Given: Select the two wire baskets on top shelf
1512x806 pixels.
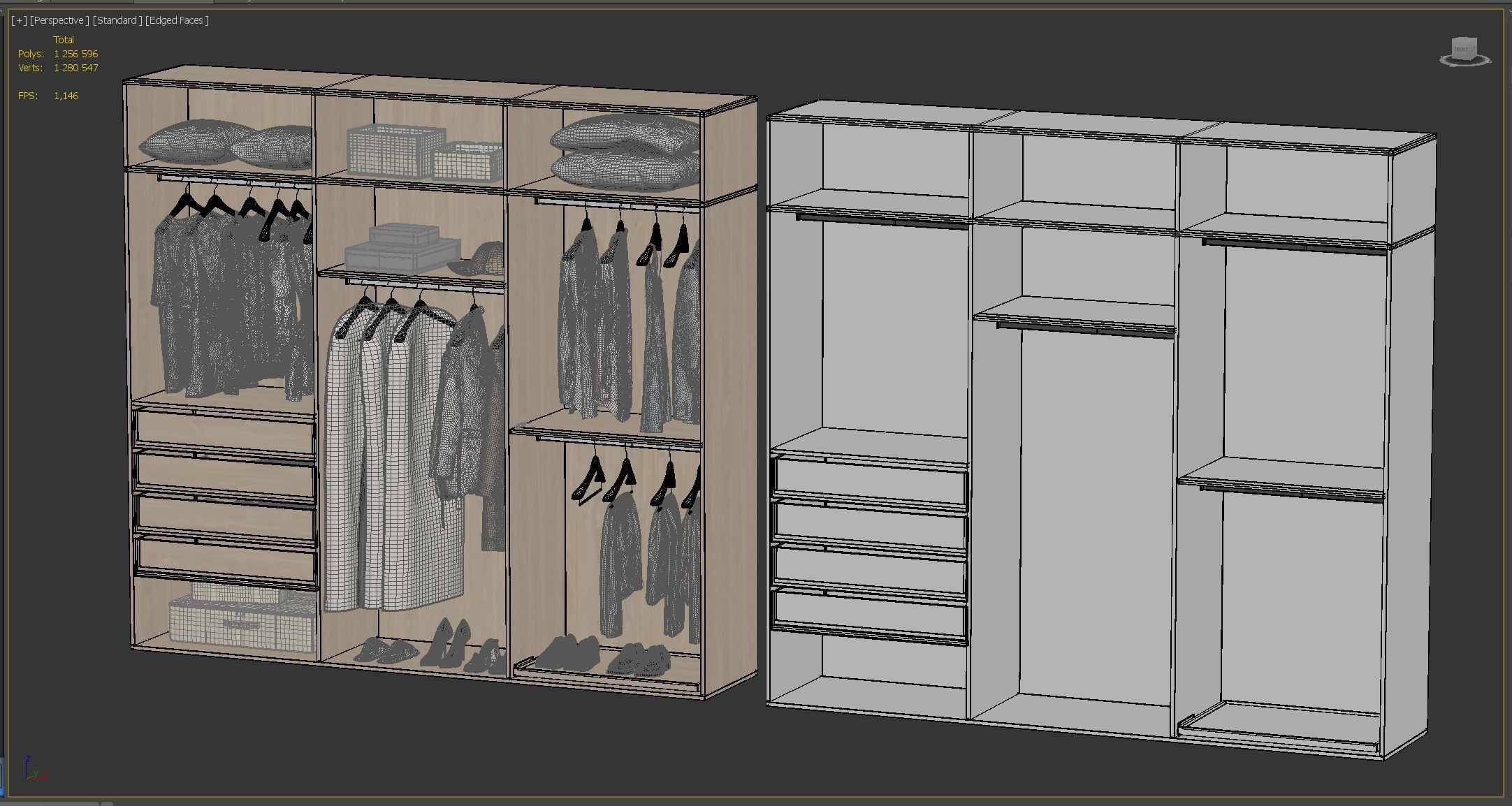Looking at the screenshot, I should pyautogui.click(x=424, y=152).
